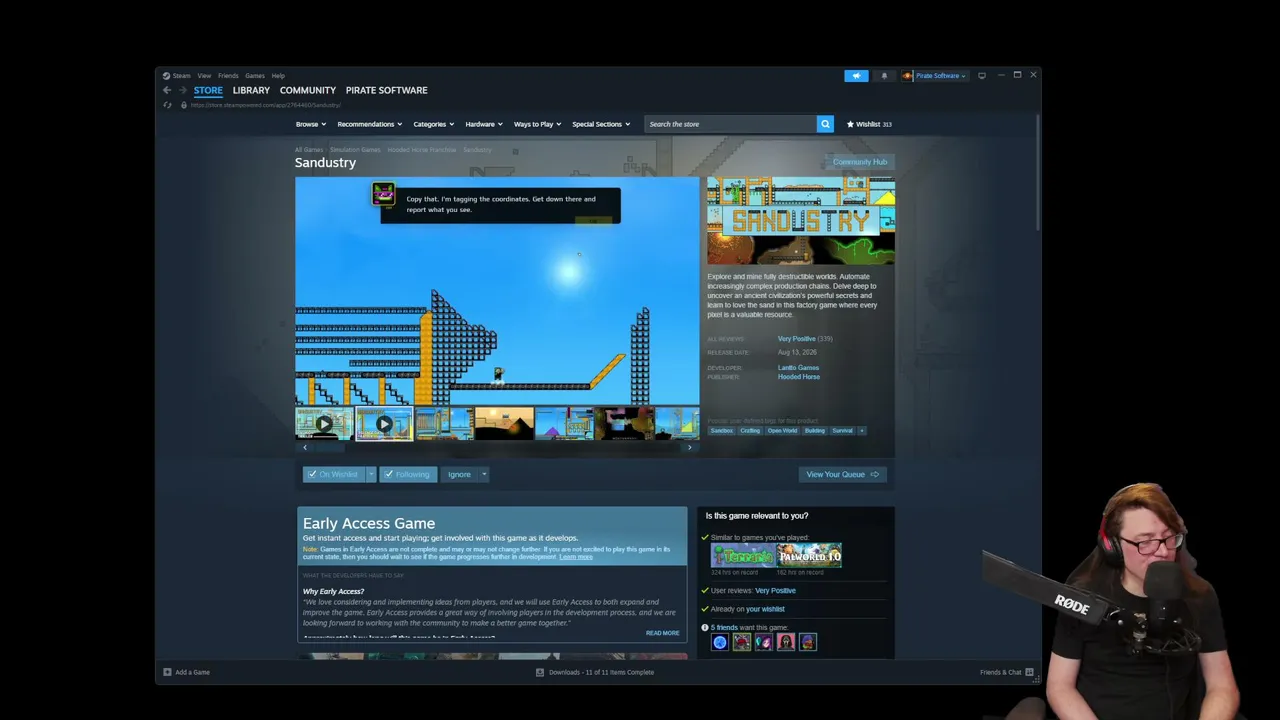Toggle the On Wishlist button
The height and width of the screenshot is (720, 1280).
(334, 474)
